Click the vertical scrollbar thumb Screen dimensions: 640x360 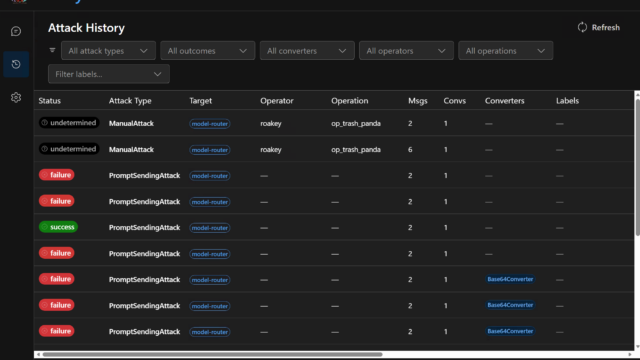tap(637, 167)
